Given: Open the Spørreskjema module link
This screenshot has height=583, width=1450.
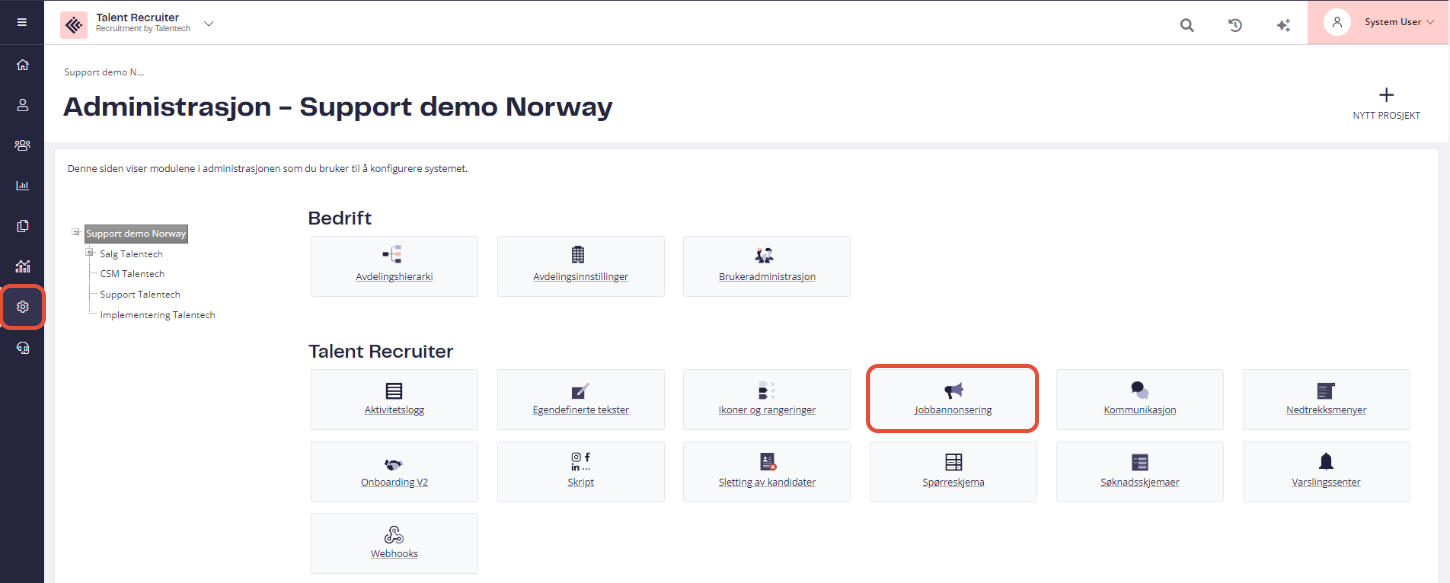Looking at the screenshot, I should [x=953, y=482].
